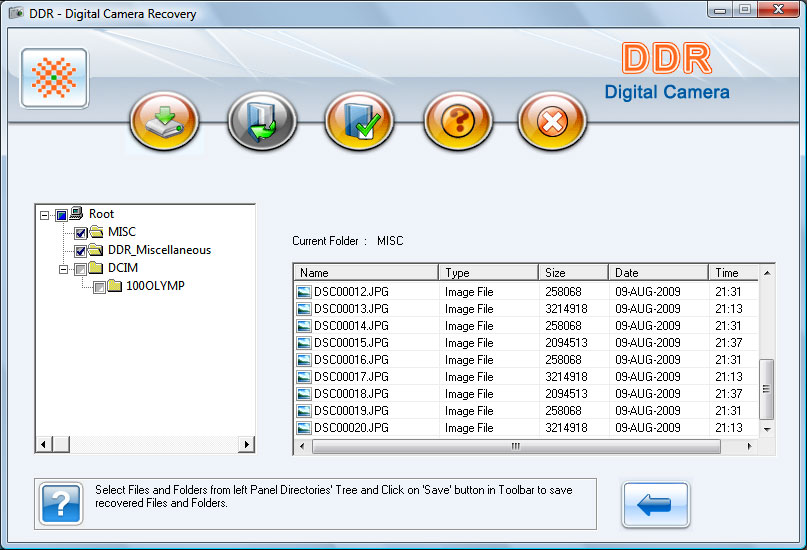Click the image icon of DSC00016.JPG
Screen dimensions: 807x550
pos(304,360)
